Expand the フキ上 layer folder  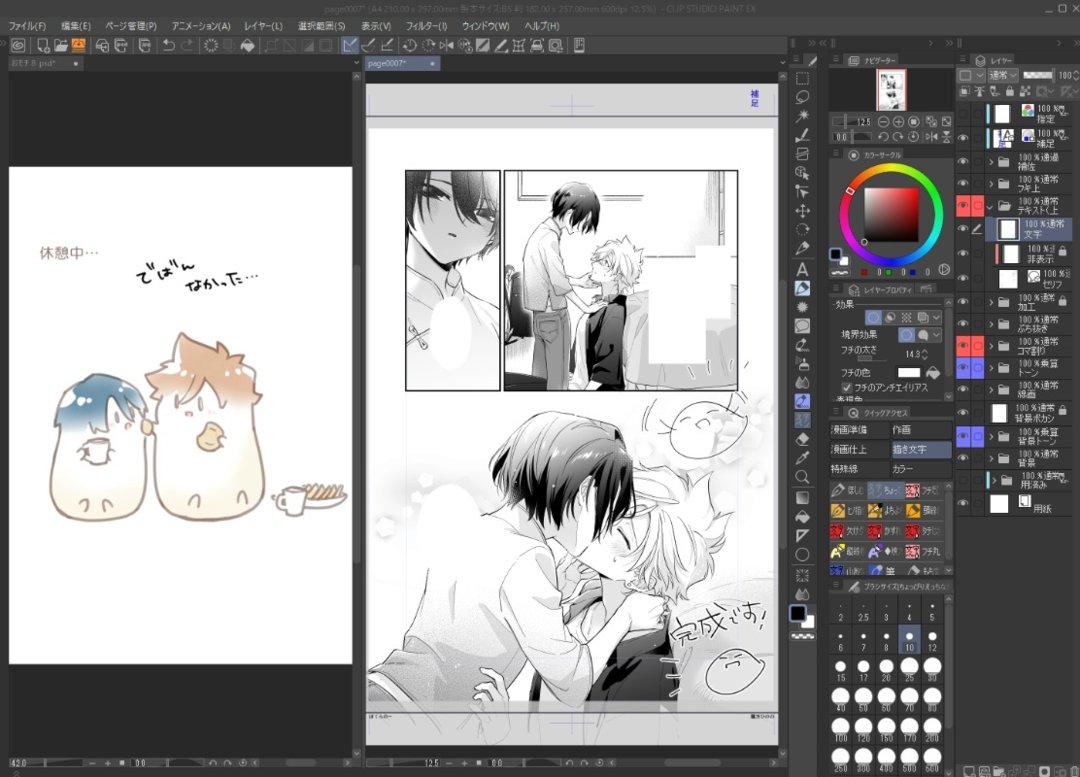point(992,184)
